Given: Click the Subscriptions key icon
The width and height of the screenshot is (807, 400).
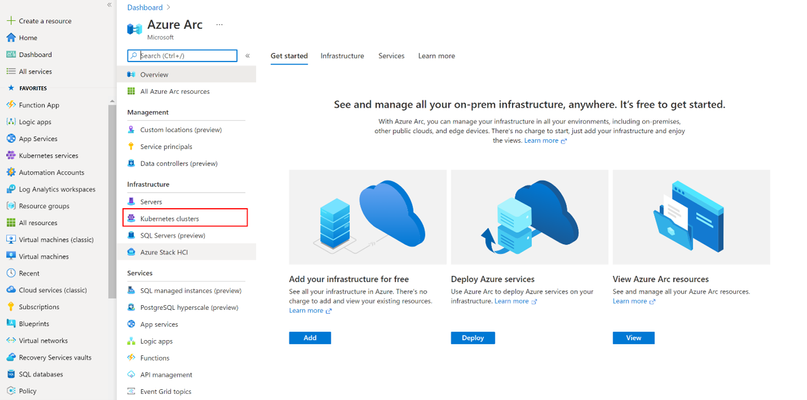Looking at the screenshot, I should 10,307.
